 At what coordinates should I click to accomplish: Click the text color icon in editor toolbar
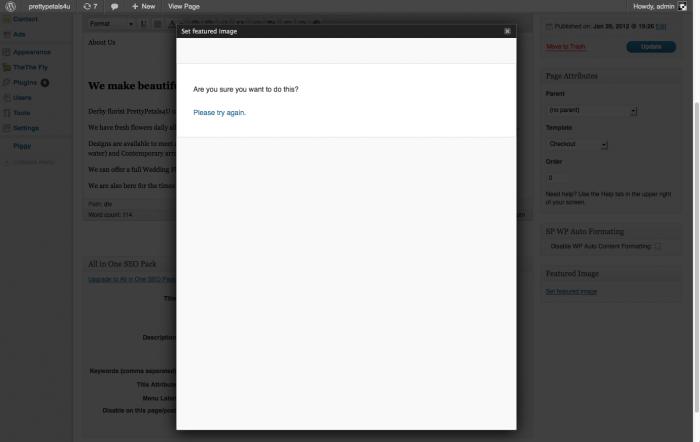tap(171, 24)
